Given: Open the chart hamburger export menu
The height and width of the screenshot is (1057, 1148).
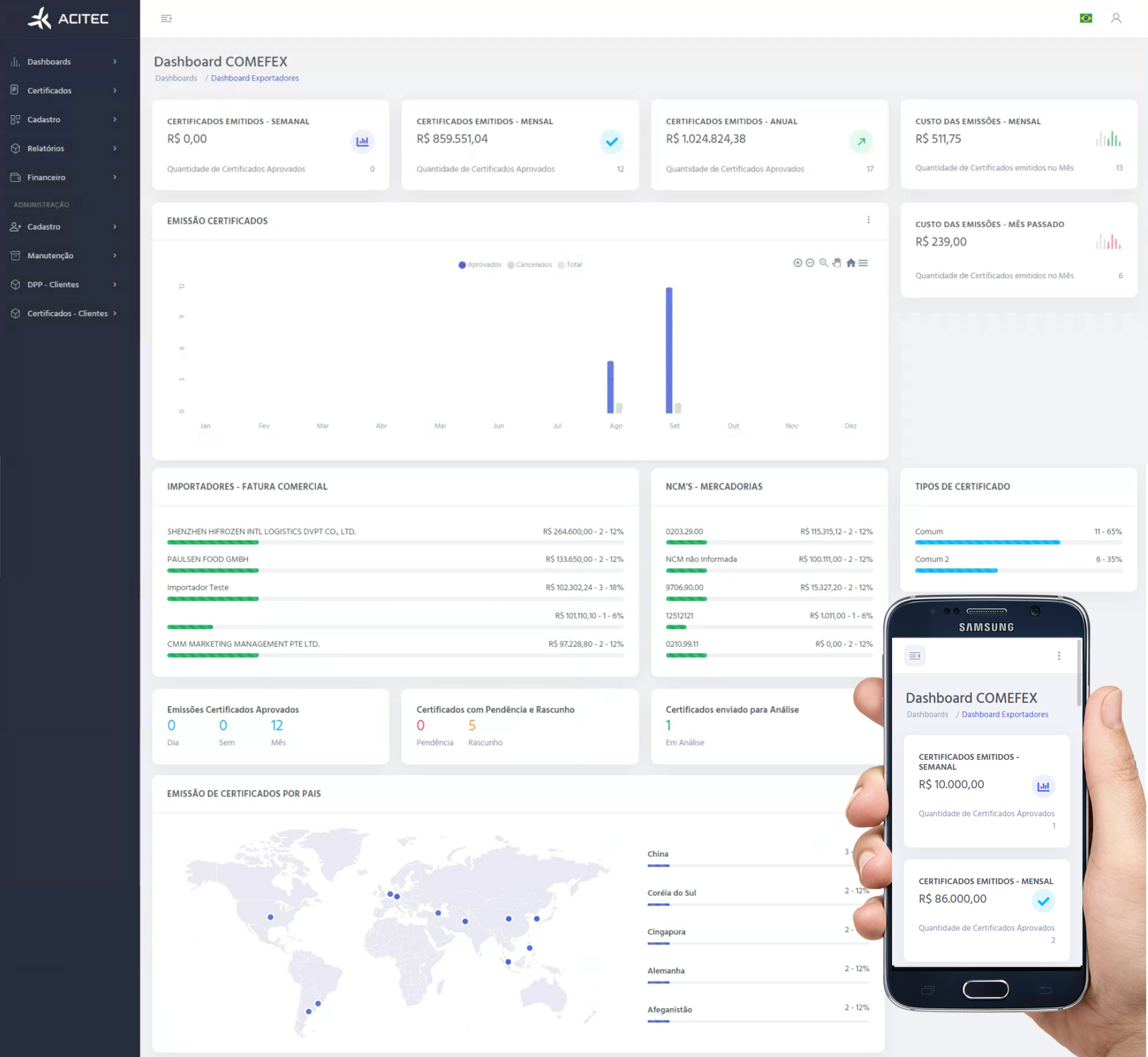Looking at the screenshot, I should tap(863, 263).
